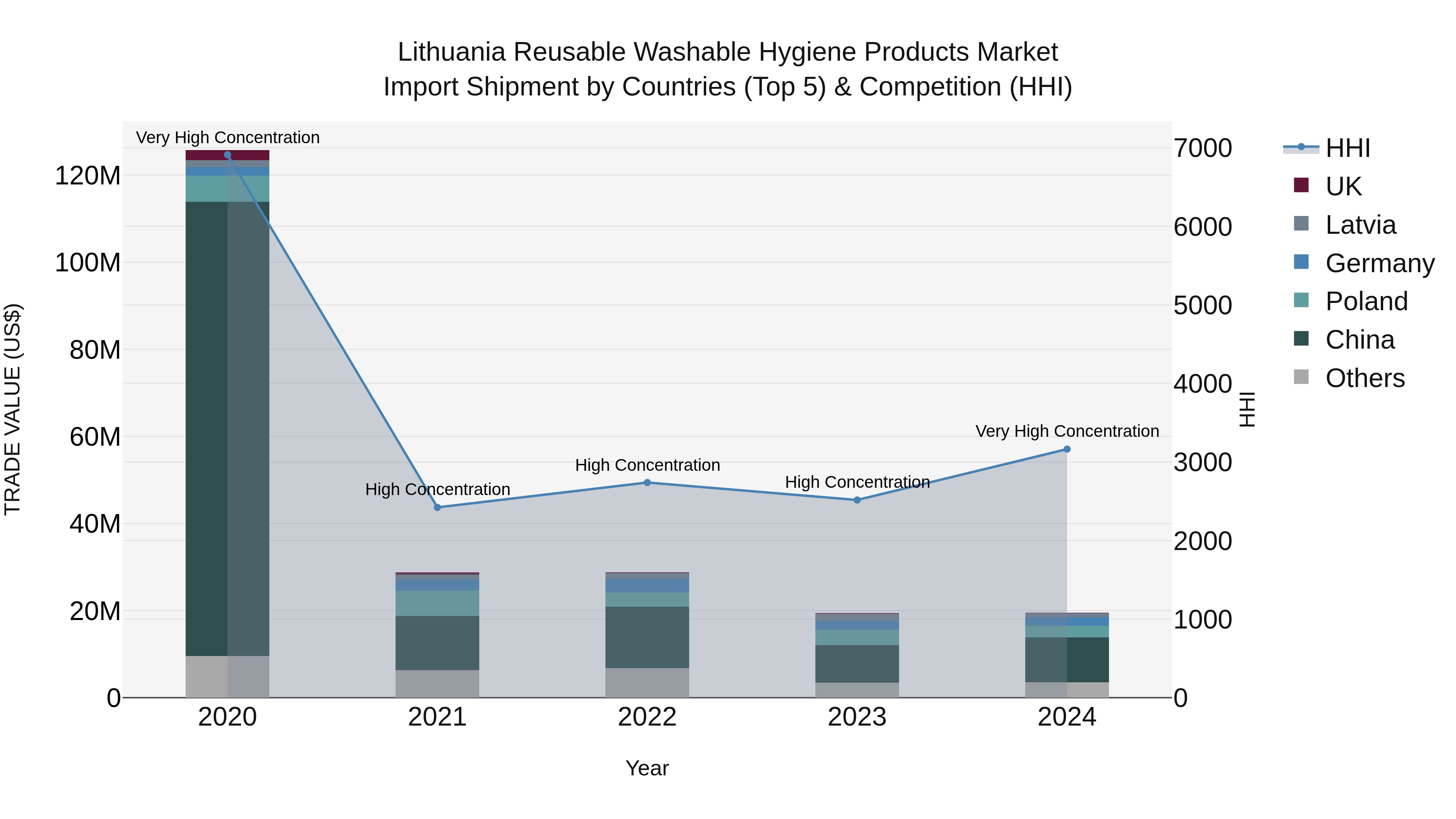Click the 120M y-axis tick label

[x=88, y=176]
